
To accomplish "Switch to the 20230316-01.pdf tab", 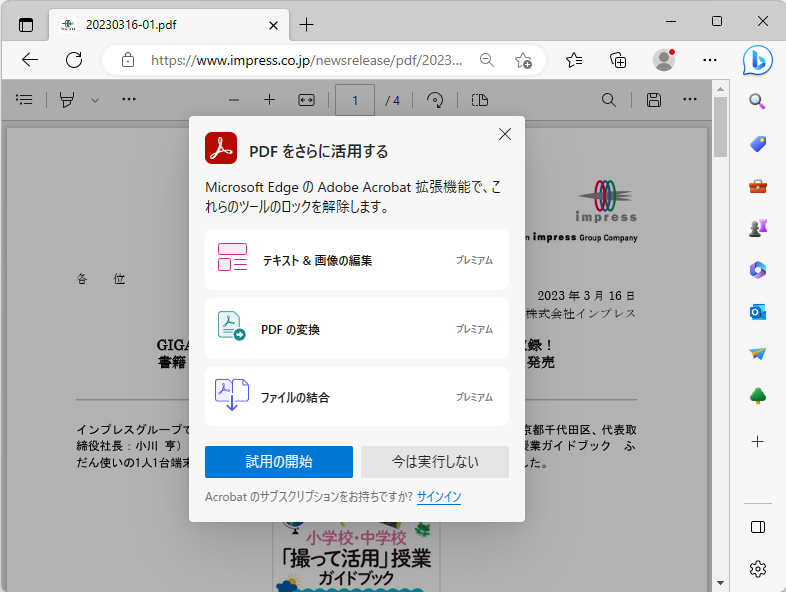I will coord(169,25).
